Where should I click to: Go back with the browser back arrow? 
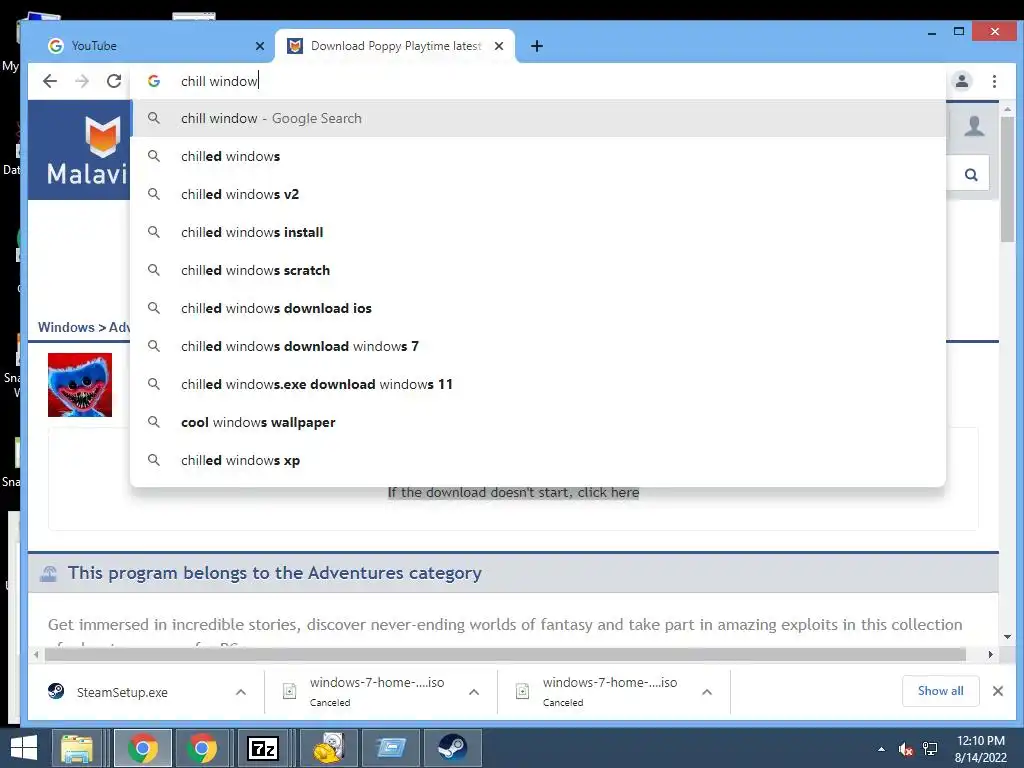pyautogui.click(x=50, y=81)
